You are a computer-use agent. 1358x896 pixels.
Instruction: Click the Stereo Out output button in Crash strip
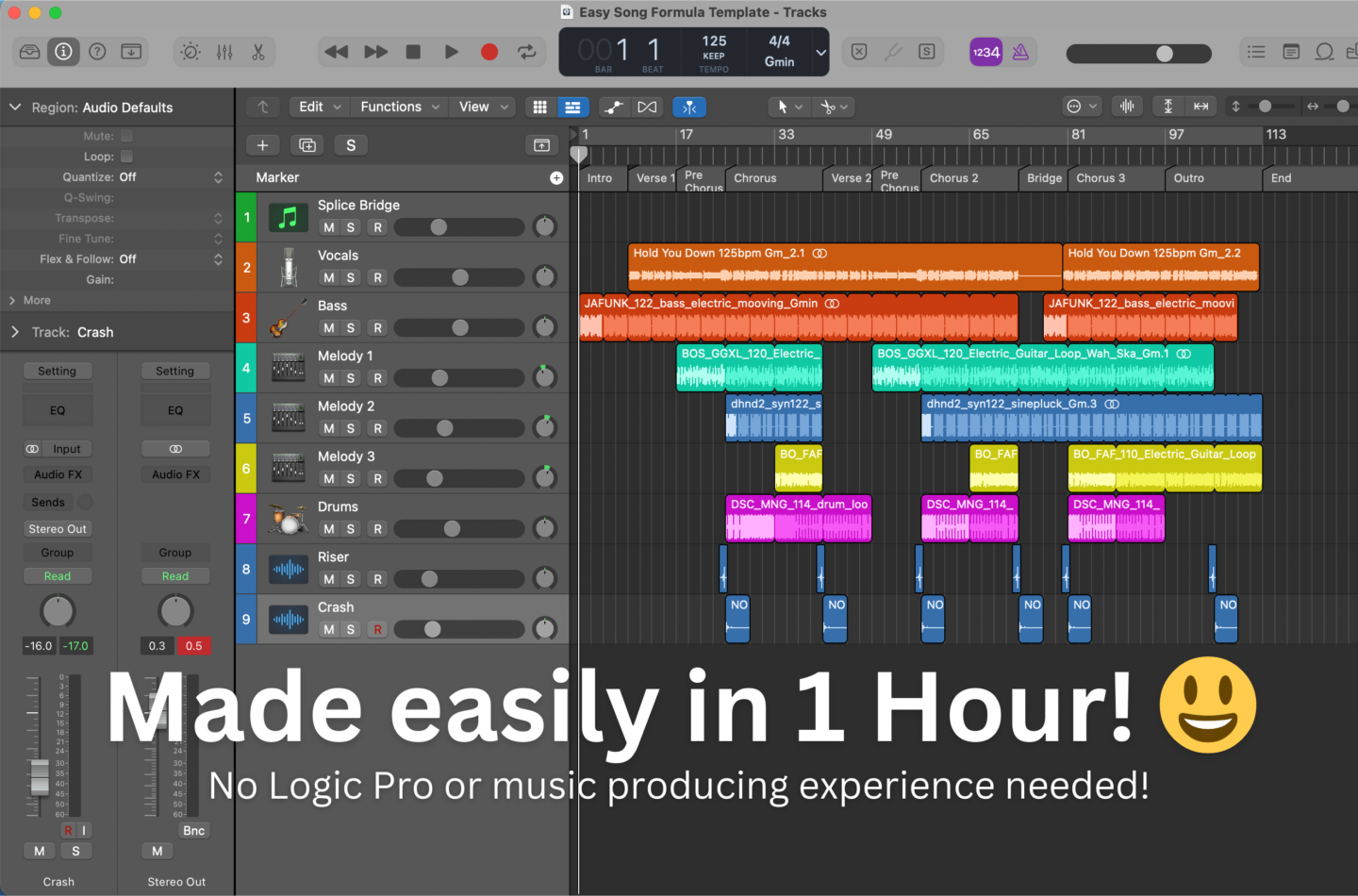[x=58, y=529]
